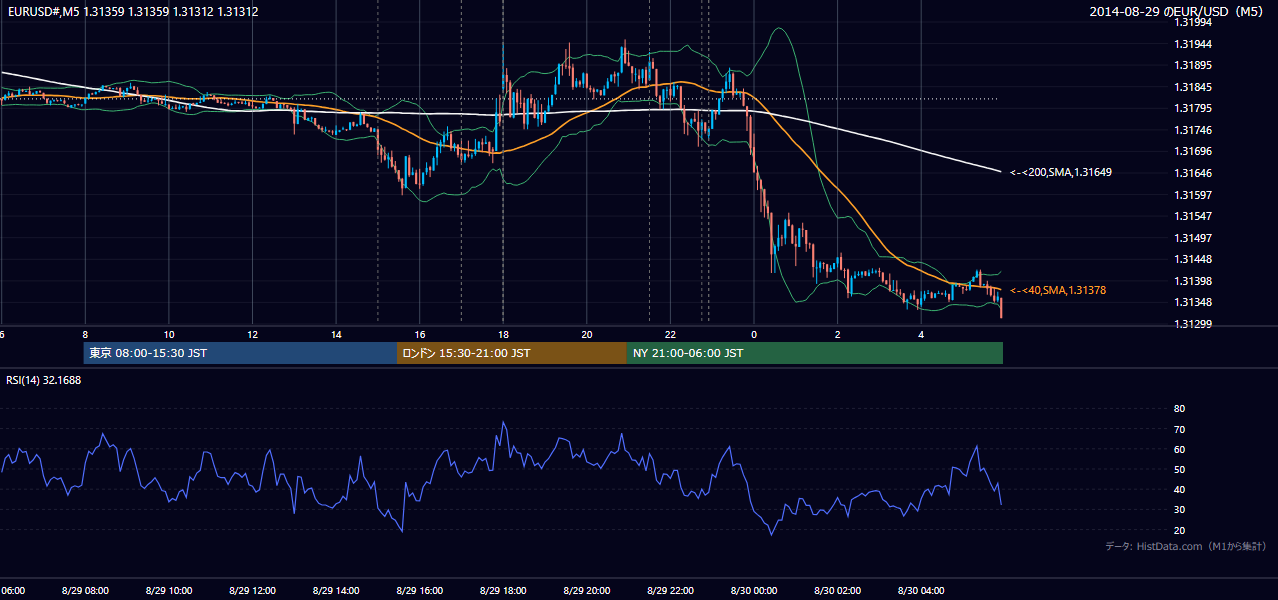Click the 8/30 04:00 time label

[x=921, y=591]
